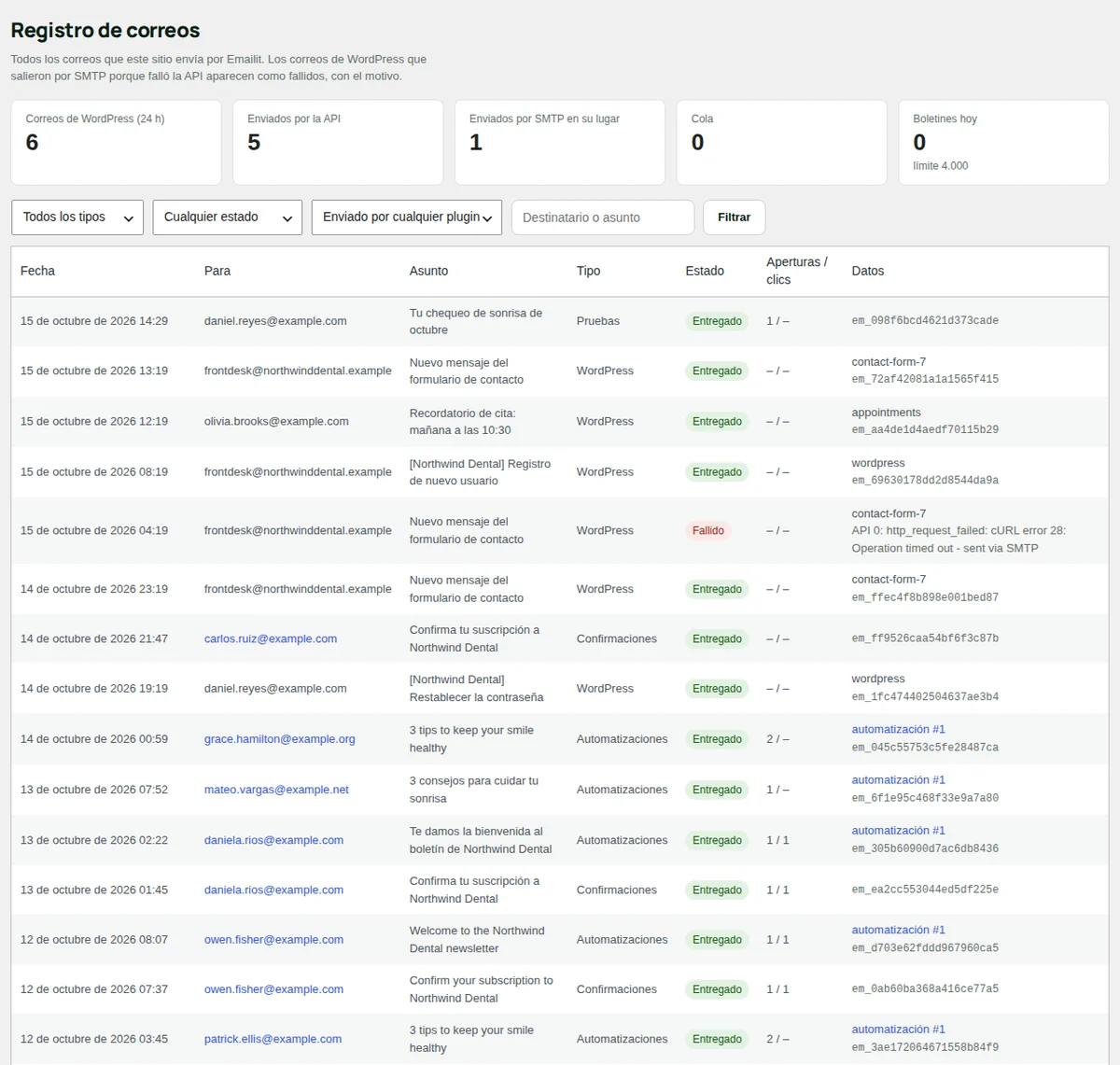The height and width of the screenshot is (1065, 1120).
Task: Click the 'Asunto' column header
Action: 428,271
